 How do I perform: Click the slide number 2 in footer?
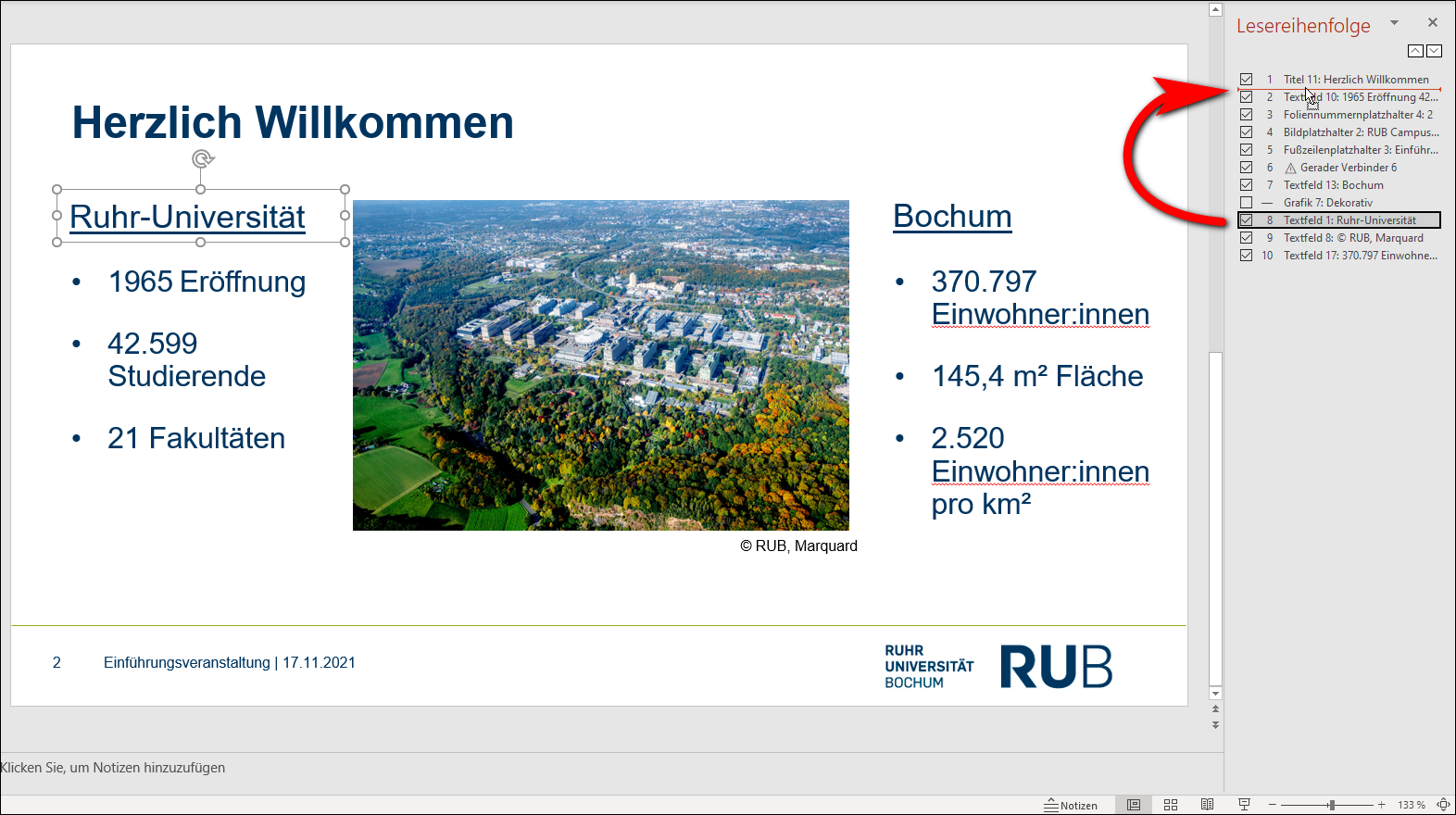click(56, 662)
